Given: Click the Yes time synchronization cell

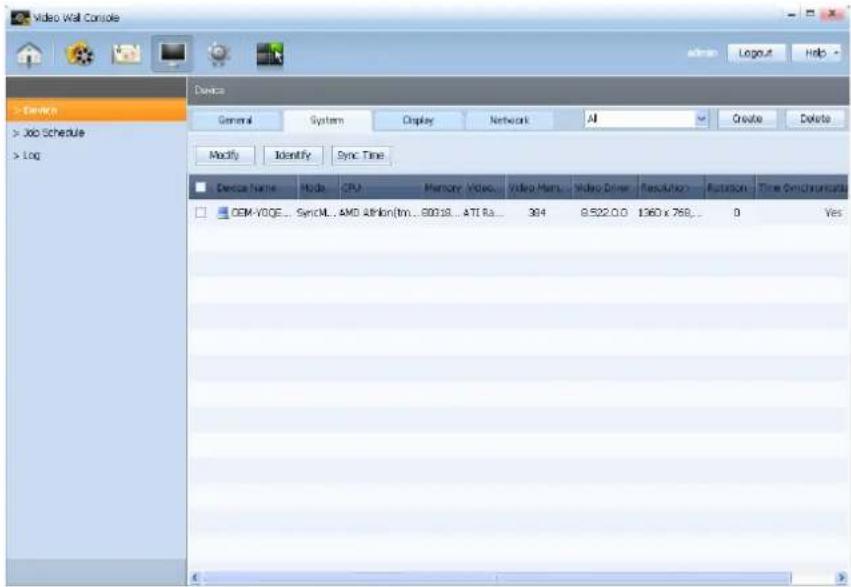Looking at the screenshot, I should (x=833, y=213).
